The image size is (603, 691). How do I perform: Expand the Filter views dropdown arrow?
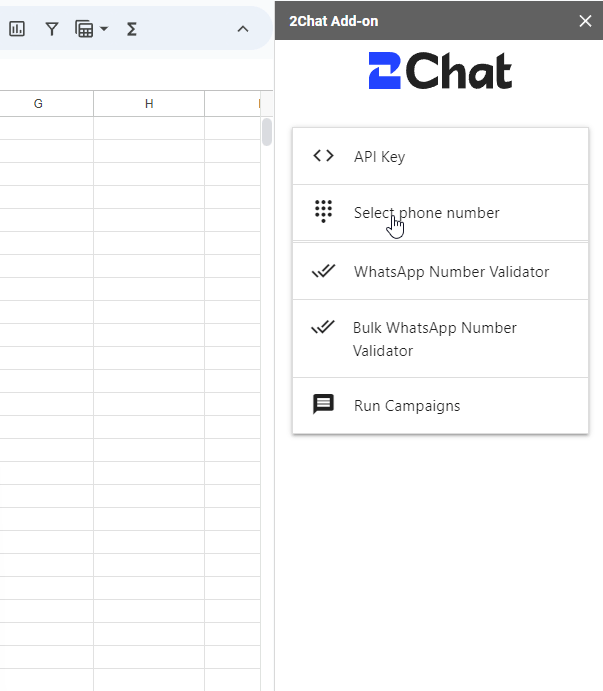click(x=104, y=29)
